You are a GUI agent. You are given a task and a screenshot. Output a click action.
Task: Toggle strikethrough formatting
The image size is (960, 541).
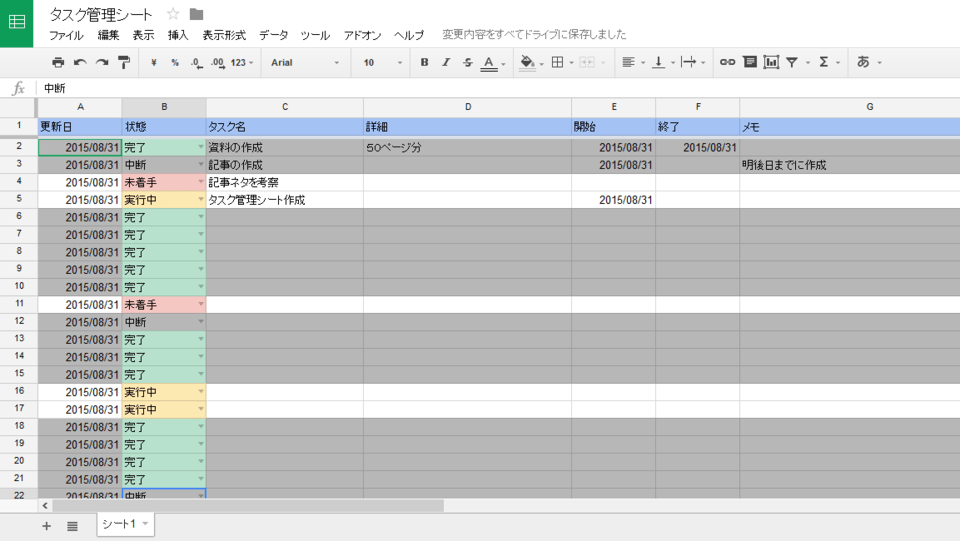coord(467,63)
